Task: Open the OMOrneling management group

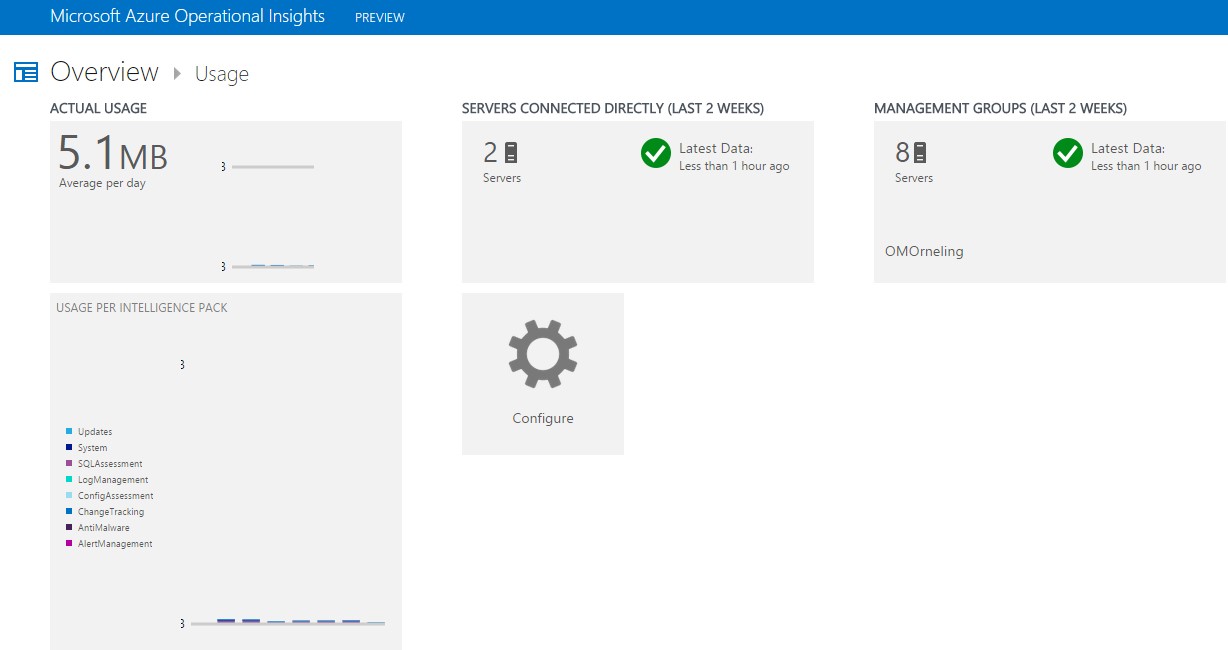Action: tap(925, 251)
